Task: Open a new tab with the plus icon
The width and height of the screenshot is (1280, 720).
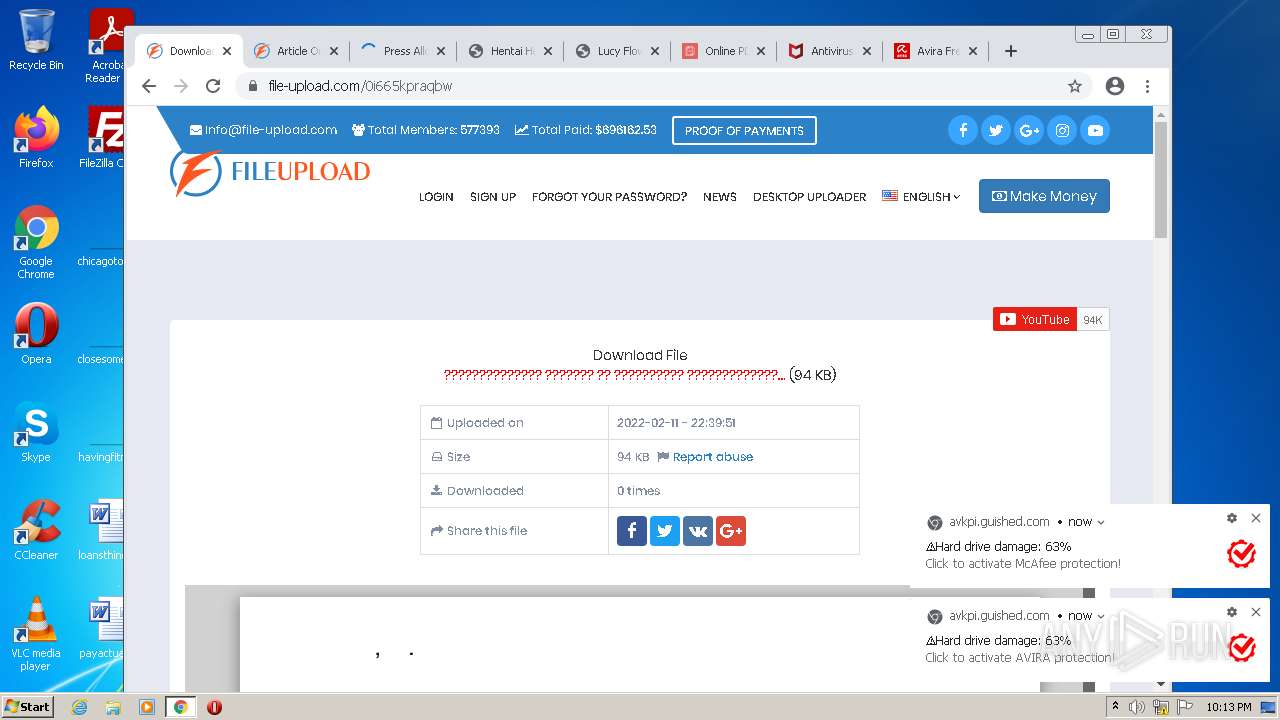Action: coord(1011,51)
